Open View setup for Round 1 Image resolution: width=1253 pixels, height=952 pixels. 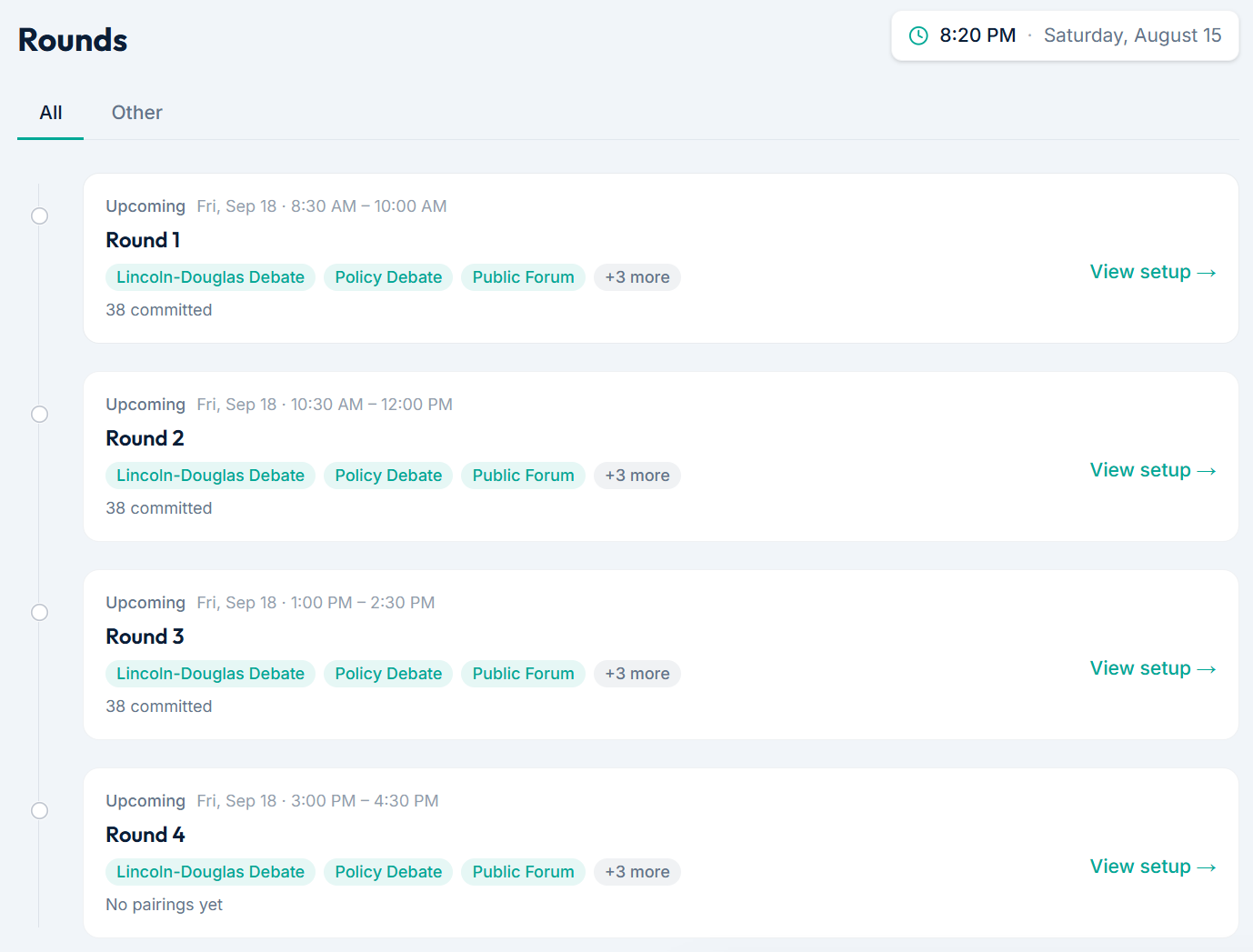(x=1153, y=272)
